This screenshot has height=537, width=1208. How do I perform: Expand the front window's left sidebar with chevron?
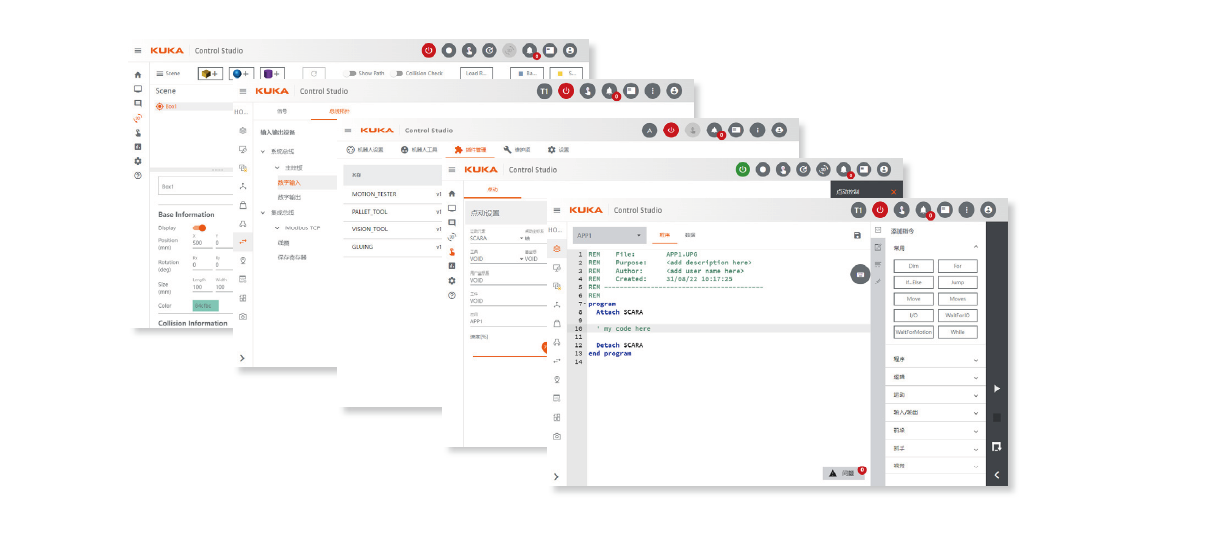click(x=557, y=476)
